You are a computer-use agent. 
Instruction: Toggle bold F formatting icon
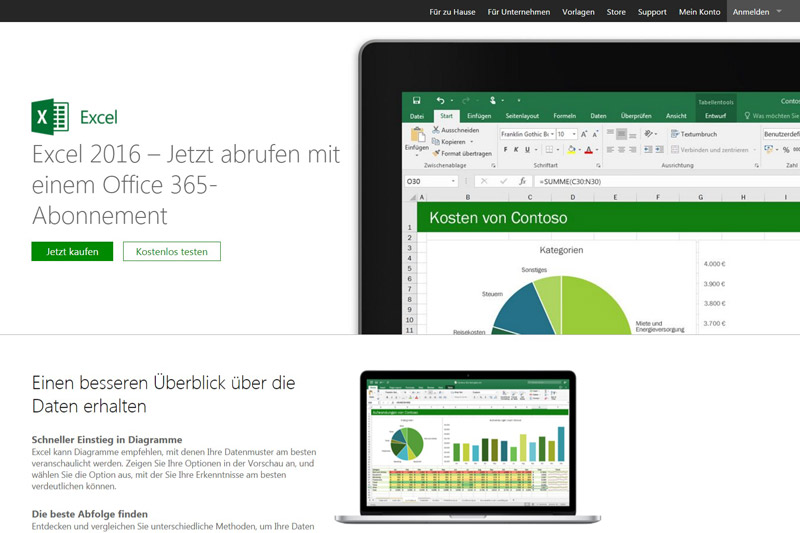pyautogui.click(x=506, y=149)
